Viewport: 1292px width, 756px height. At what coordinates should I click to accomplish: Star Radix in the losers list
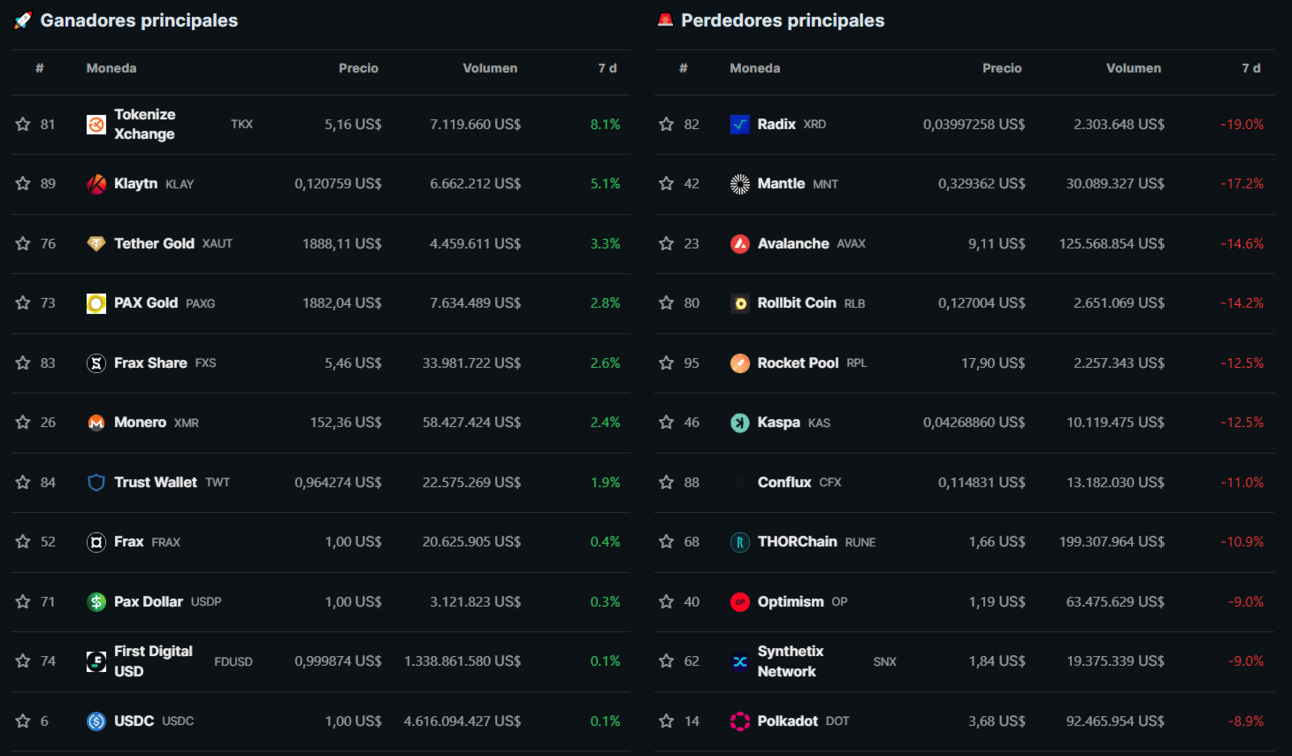pos(667,125)
